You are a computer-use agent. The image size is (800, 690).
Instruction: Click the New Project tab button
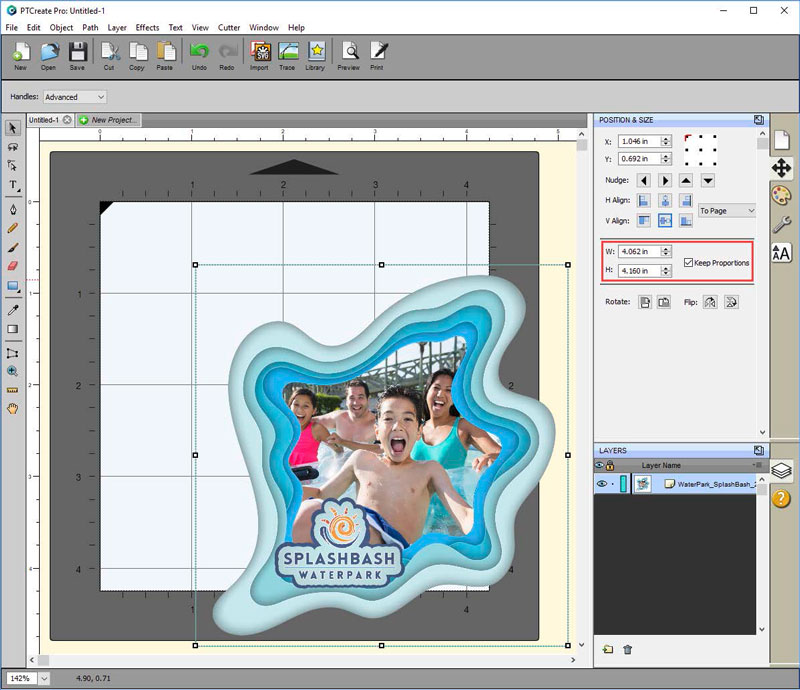[x=109, y=120]
